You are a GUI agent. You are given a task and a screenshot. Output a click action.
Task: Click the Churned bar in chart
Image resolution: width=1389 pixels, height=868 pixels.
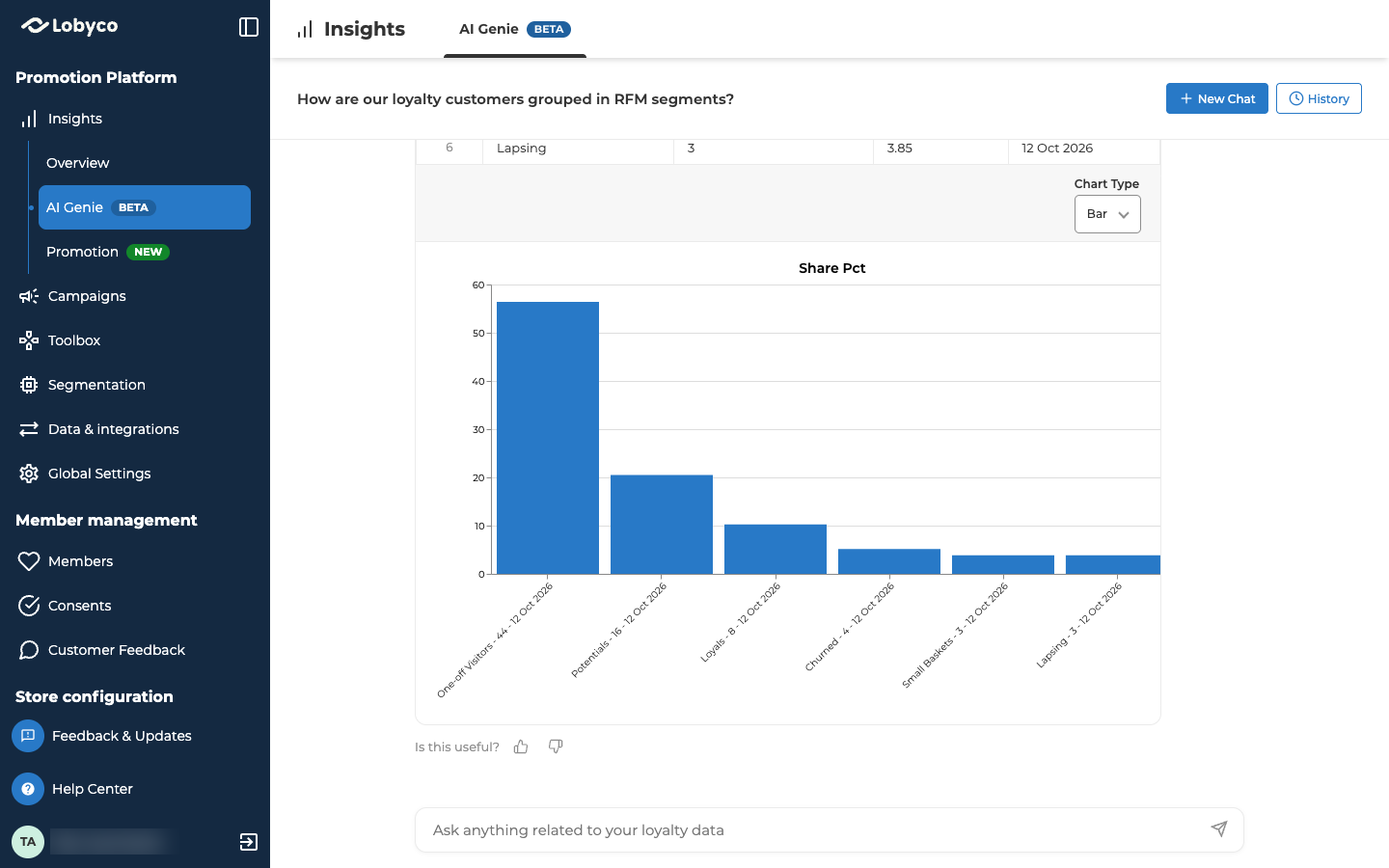[x=889, y=561]
